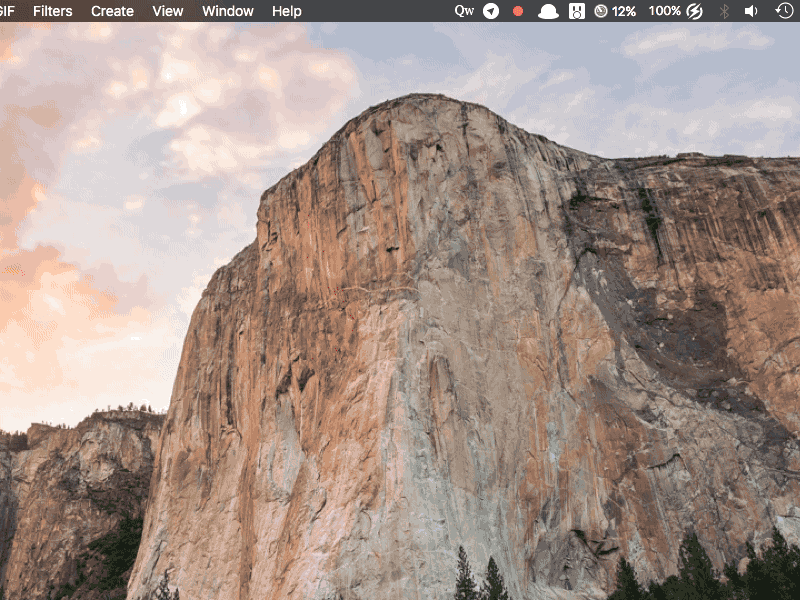The height and width of the screenshot is (600, 800).
Task: Open the Bluetooth menu bar icon
Action: [x=724, y=11]
